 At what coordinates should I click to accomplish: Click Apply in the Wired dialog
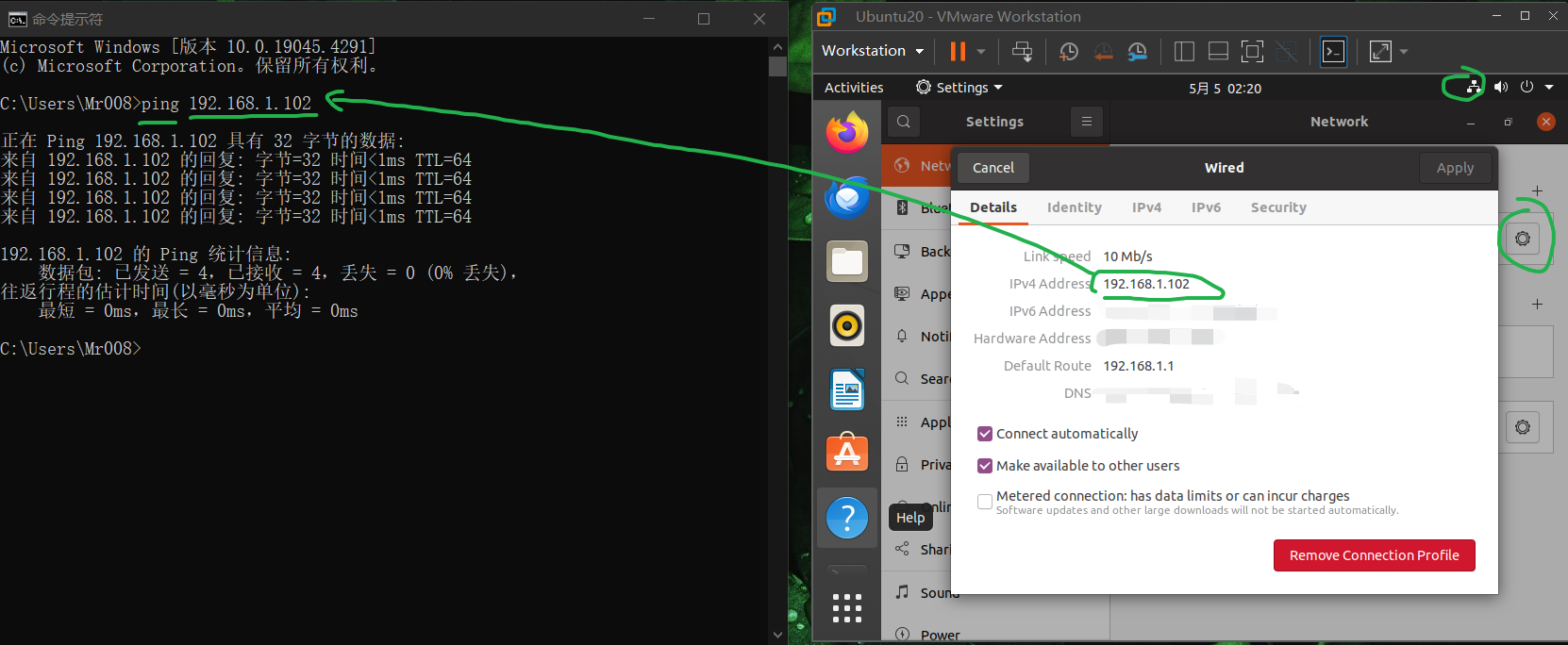pyautogui.click(x=1455, y=168)
